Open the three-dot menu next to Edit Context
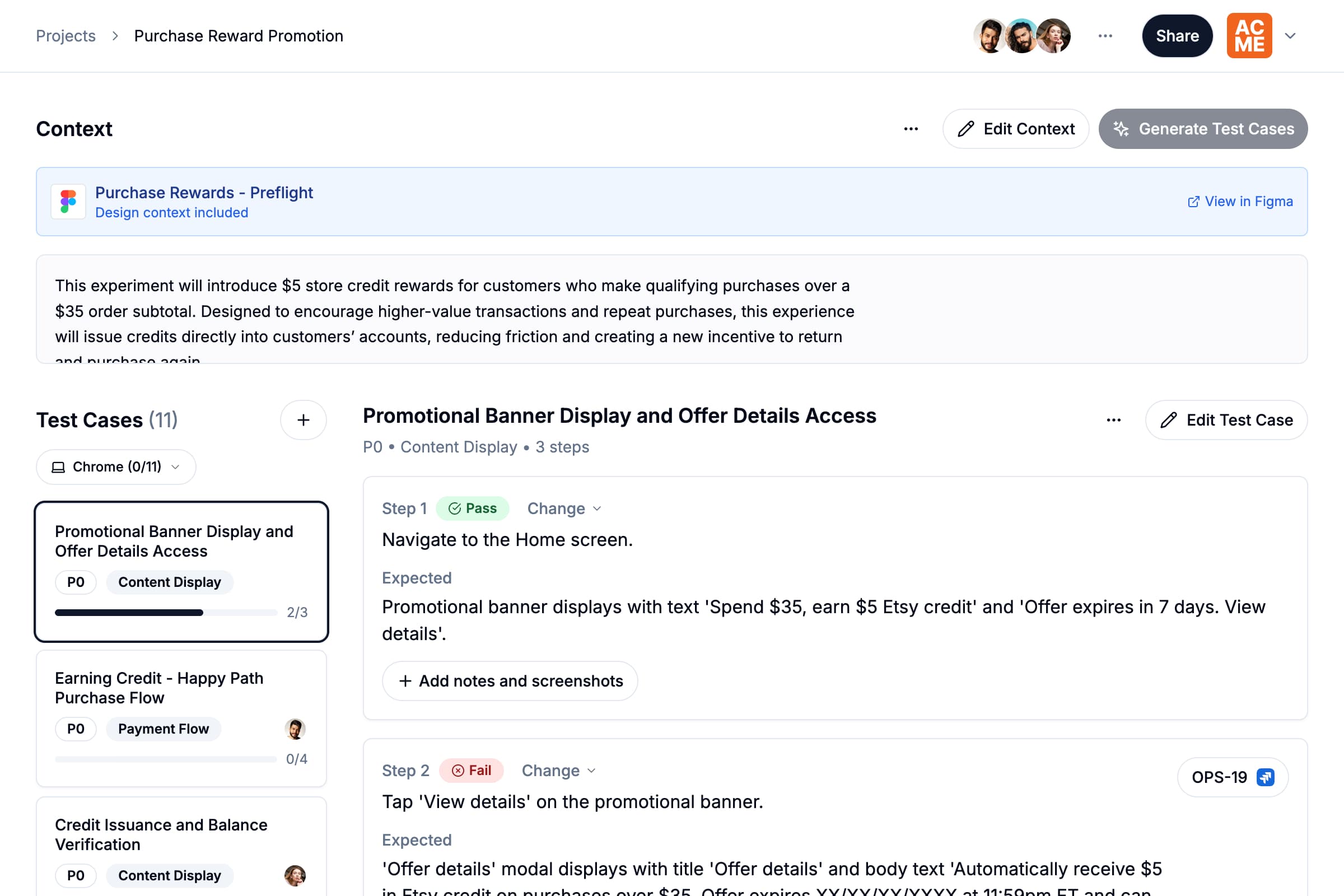The image size is (1344, 896). (x=911, y=129)
